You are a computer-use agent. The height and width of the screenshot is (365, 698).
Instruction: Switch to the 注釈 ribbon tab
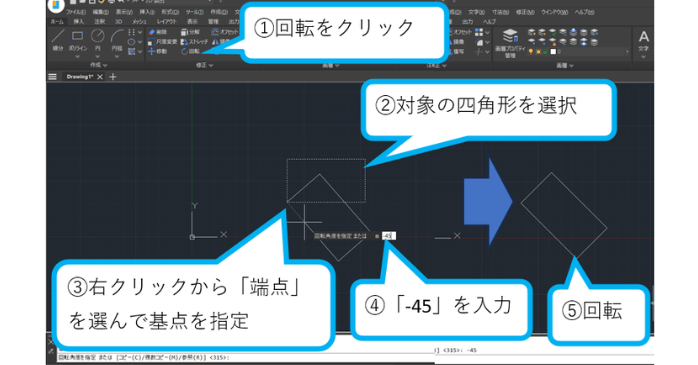coord(99,21)
